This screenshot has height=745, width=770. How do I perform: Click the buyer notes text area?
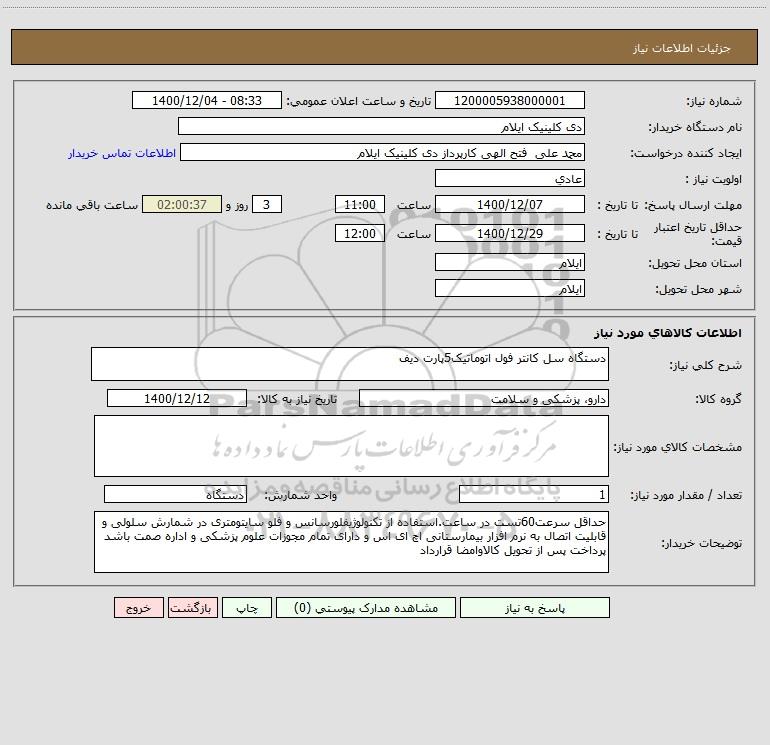coord(351,542)
